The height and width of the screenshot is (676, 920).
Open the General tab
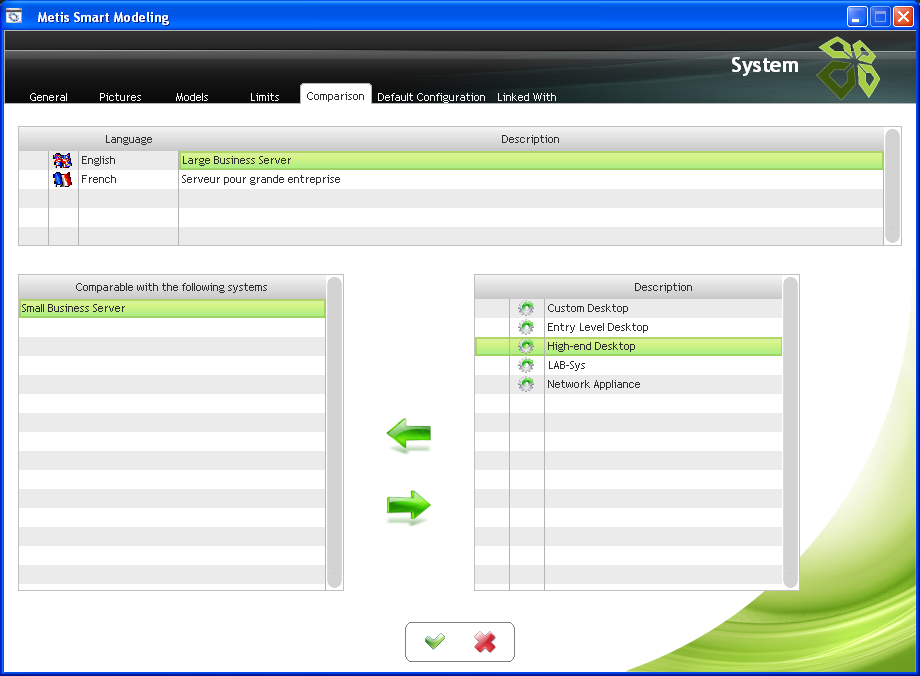pos(49,97)
